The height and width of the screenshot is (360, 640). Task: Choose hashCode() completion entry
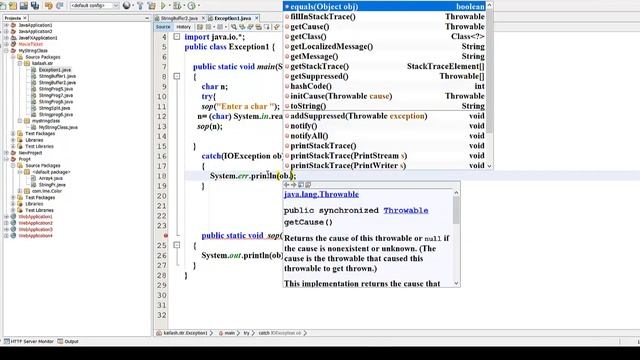[x=385, y=86]
